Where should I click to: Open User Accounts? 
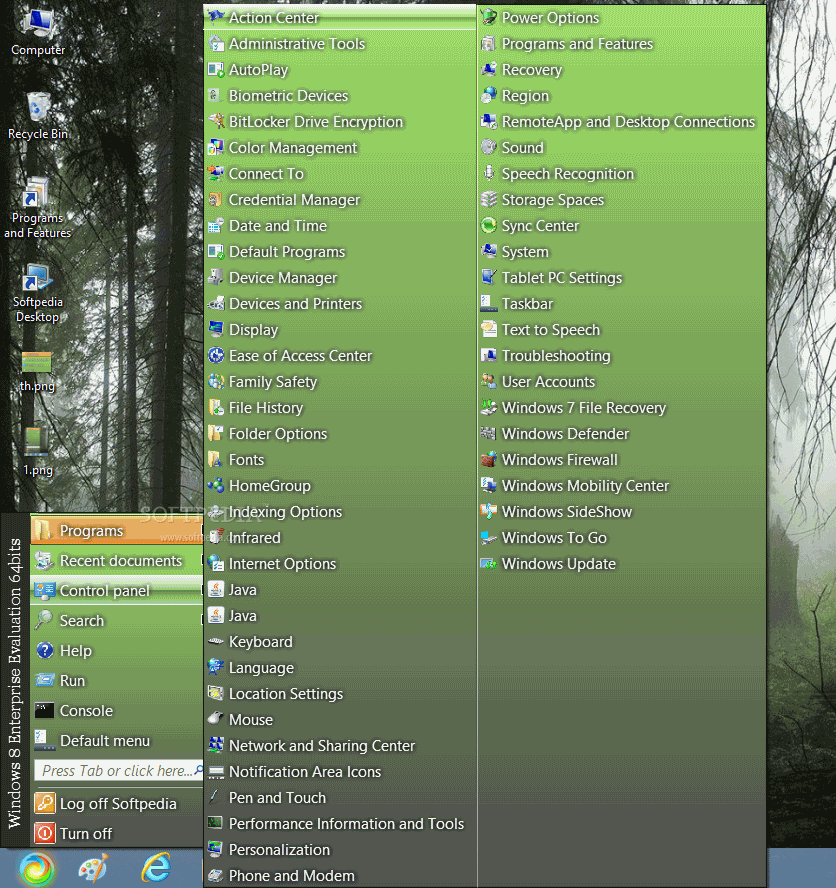tap(622, 382)
